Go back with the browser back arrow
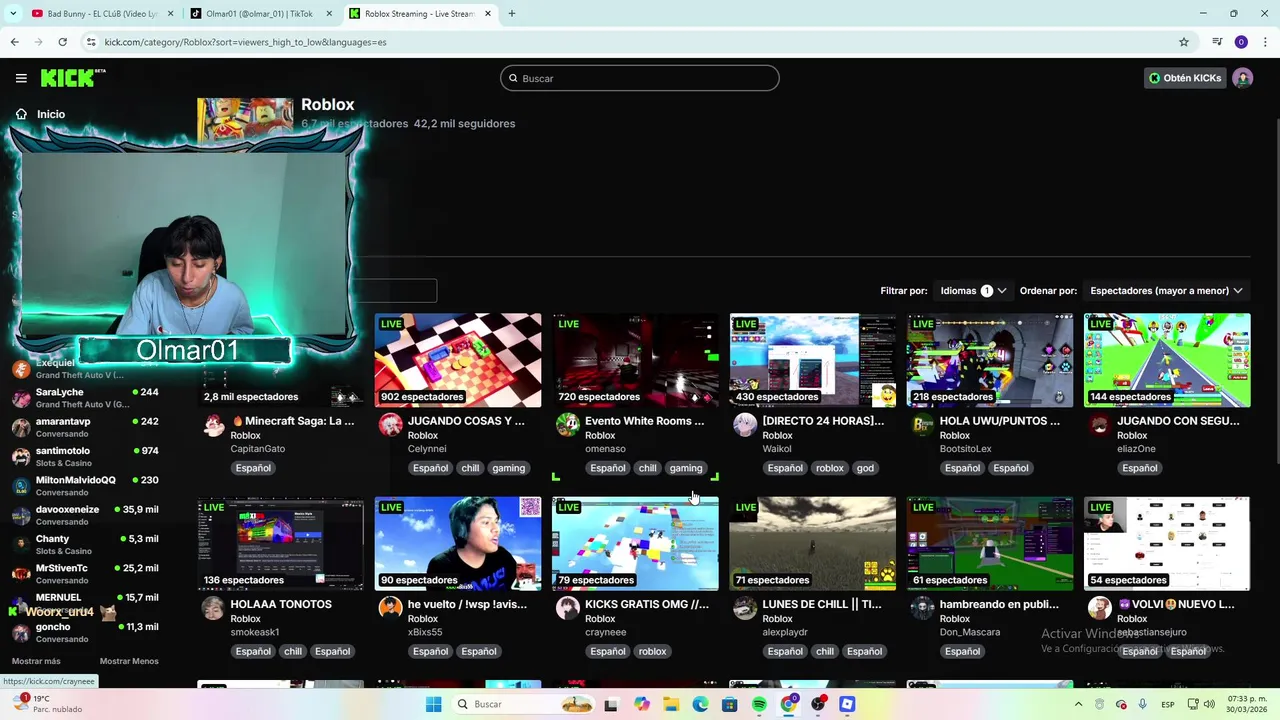Image resolution: width=1280 pixels, height=720 pixels. pos(14,42)
